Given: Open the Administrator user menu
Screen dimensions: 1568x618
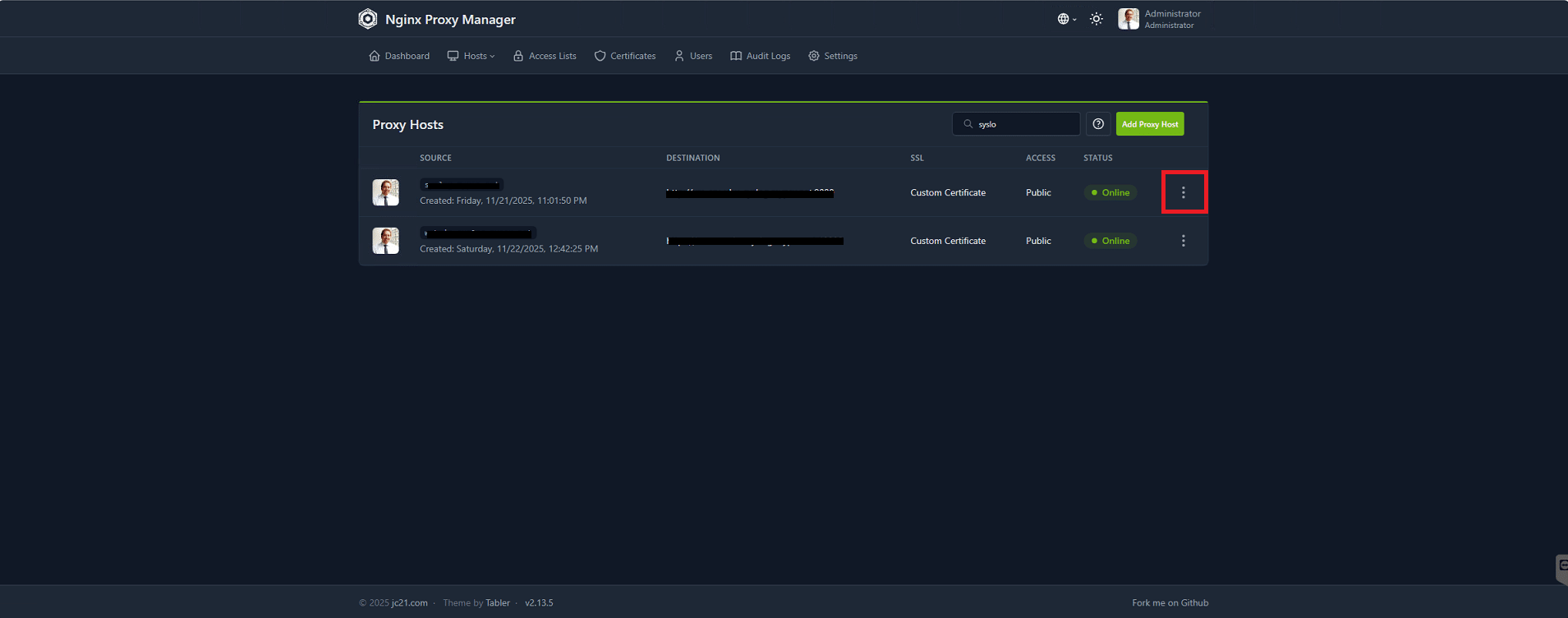Looking at the screenshot, I should point(1160,19).
